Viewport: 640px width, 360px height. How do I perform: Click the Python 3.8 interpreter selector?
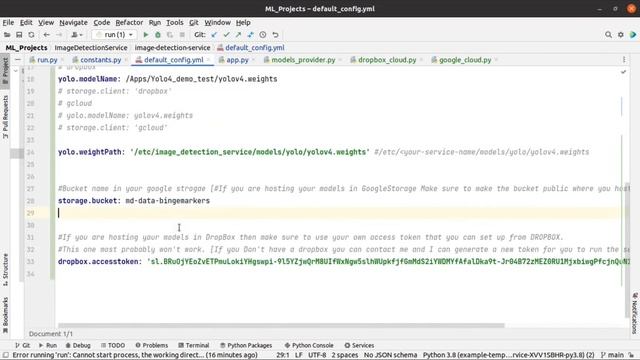coord(508,355)
